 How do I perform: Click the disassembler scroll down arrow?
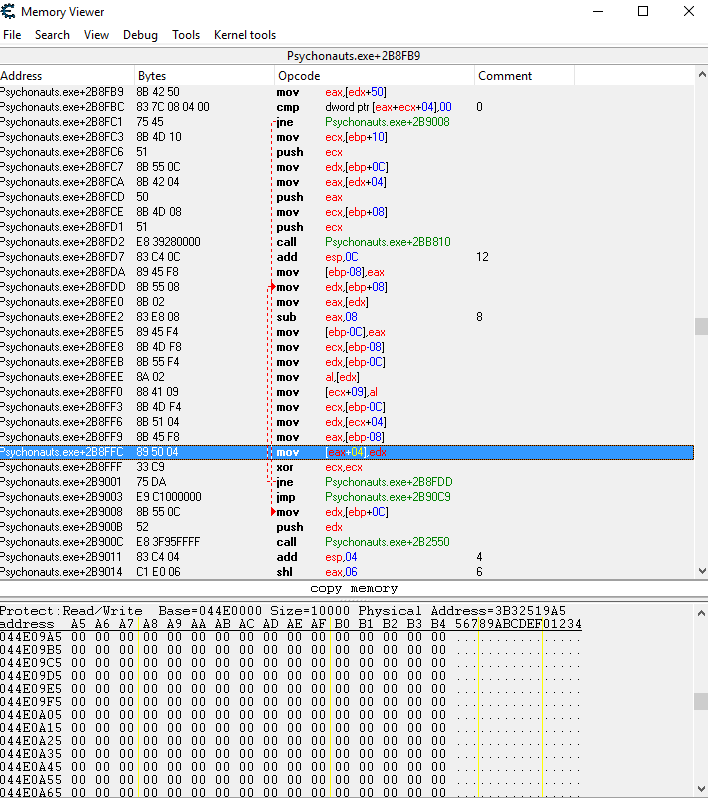click(701, 571)
